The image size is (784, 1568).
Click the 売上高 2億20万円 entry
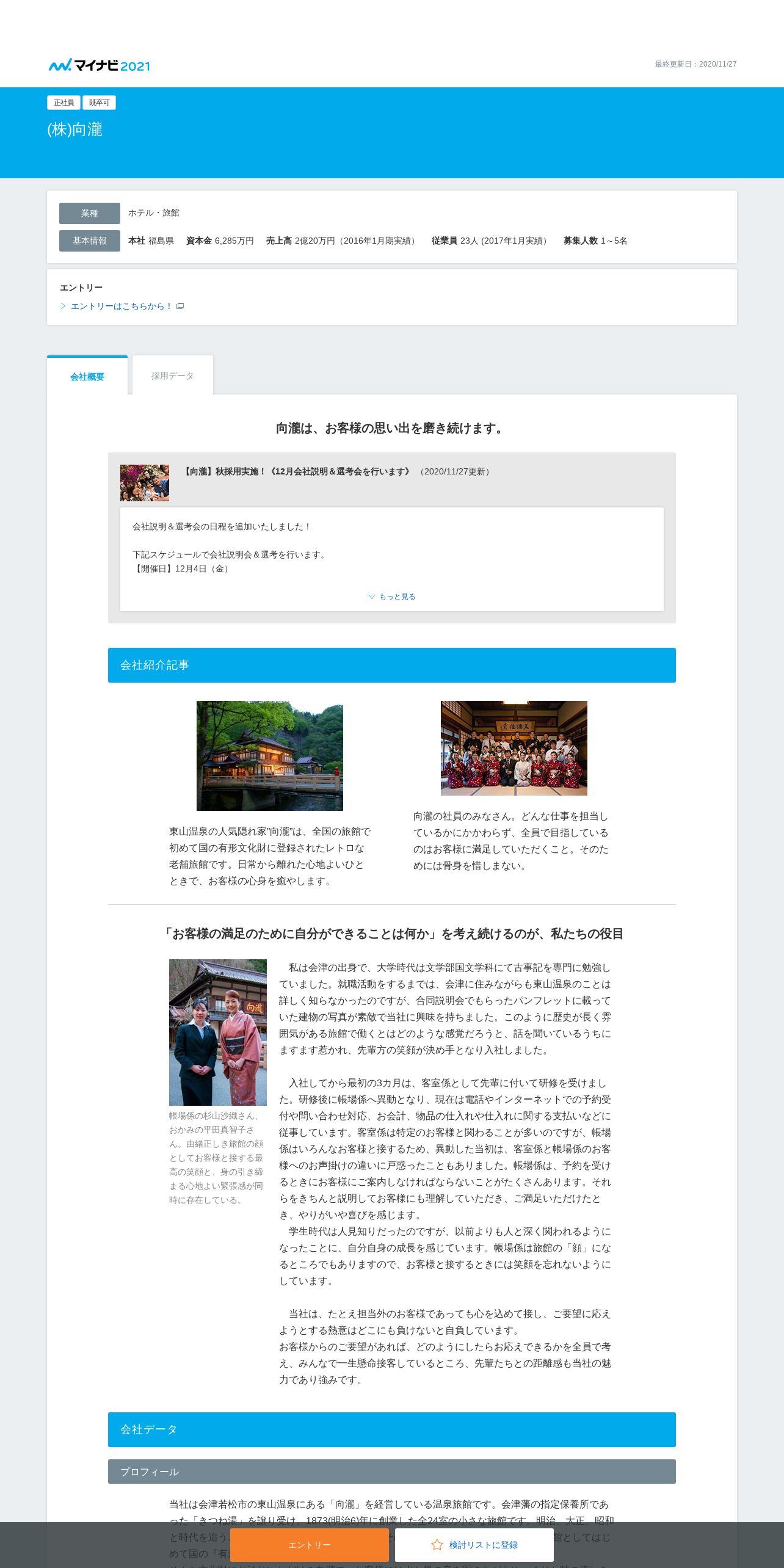(343, 241)
